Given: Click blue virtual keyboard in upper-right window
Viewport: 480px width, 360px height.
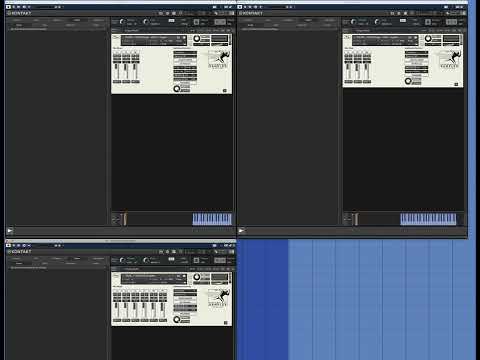Looking at the screenshot, I should [428, 219].
